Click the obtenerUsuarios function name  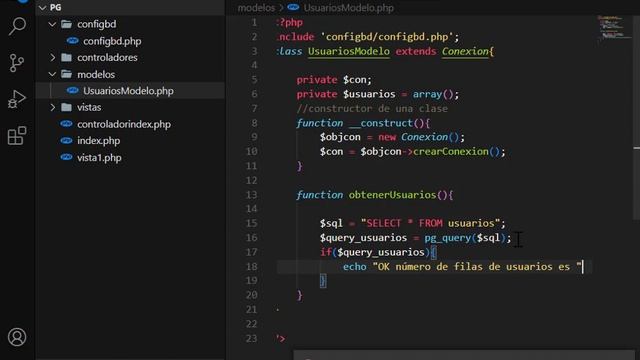(x=392, y=195)
